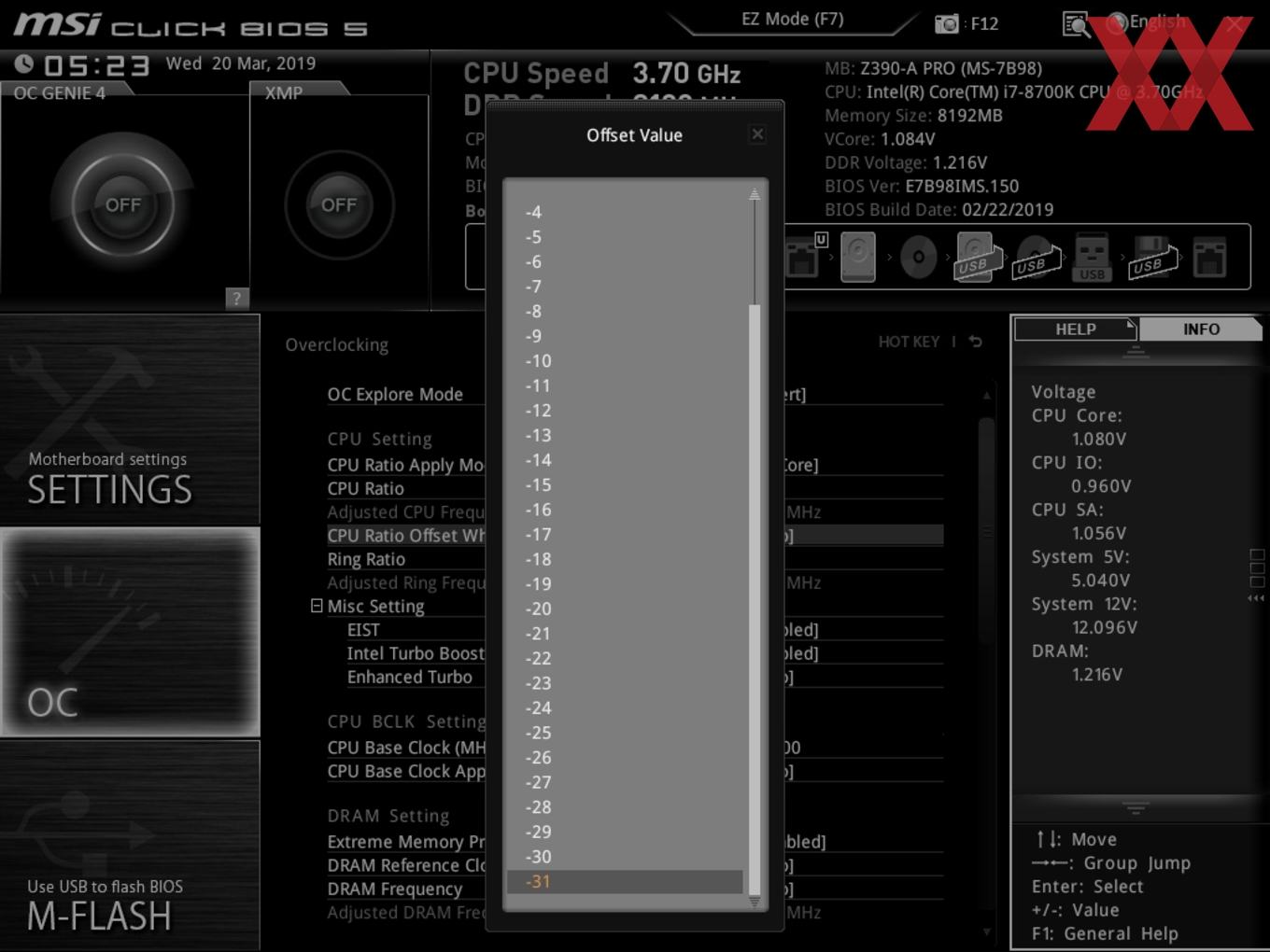Open the OC overclocking section
The width and height of the screenshot is (1270, 952).
130,633
